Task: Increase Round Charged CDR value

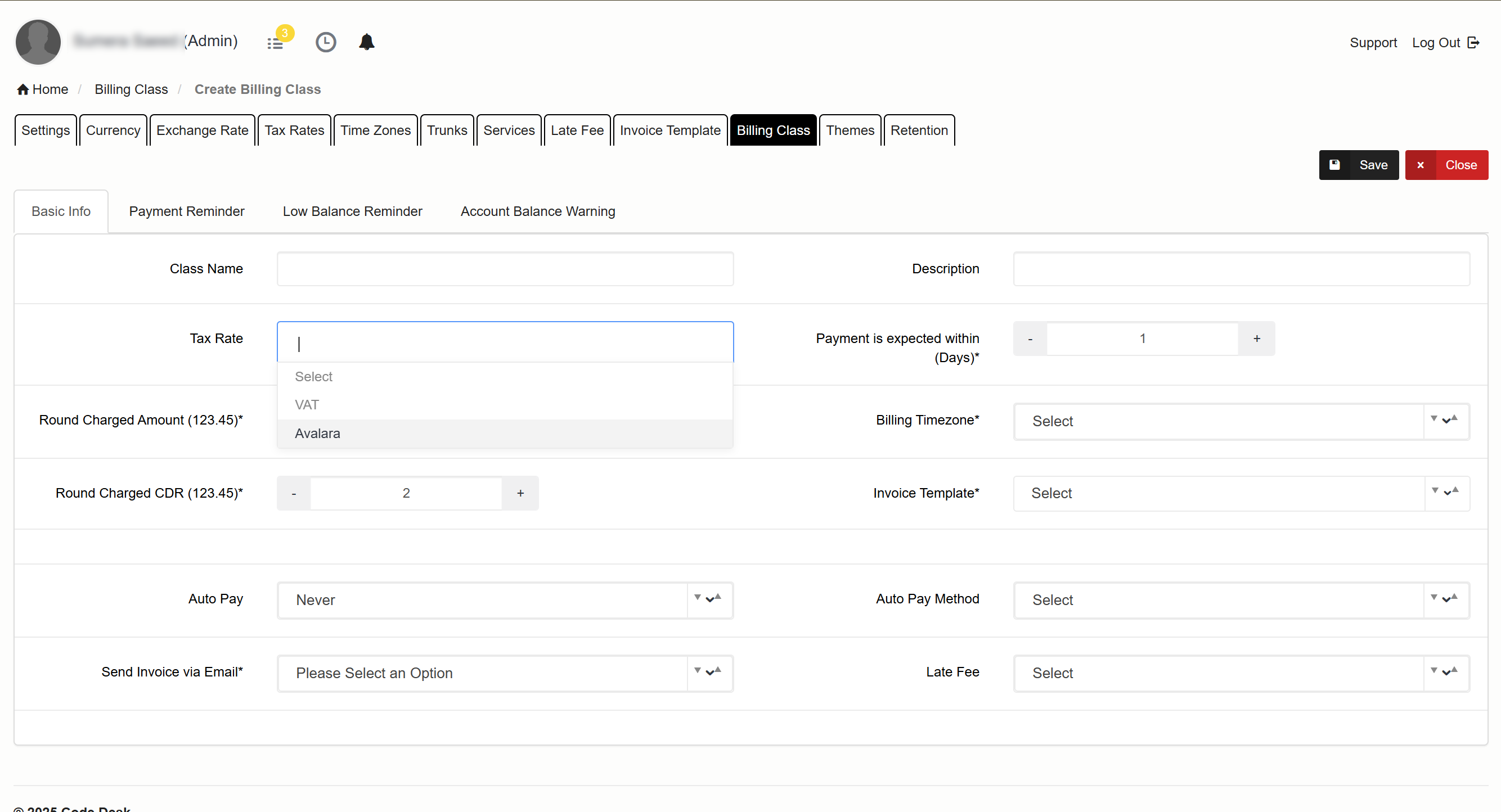Action: point(520,493)
